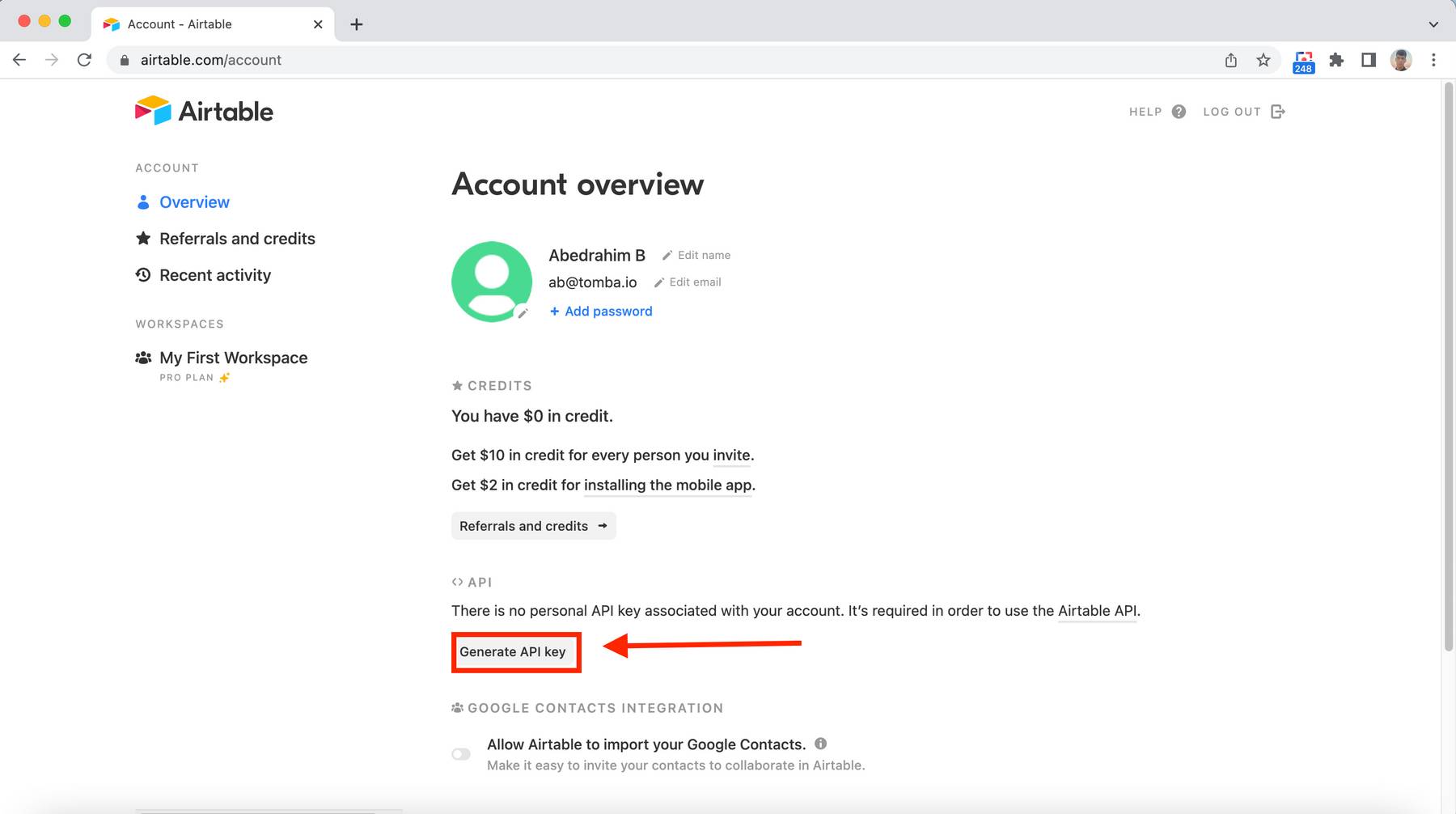Click the name Abedrahim B

pyautogui.click(x=597, y=256)
